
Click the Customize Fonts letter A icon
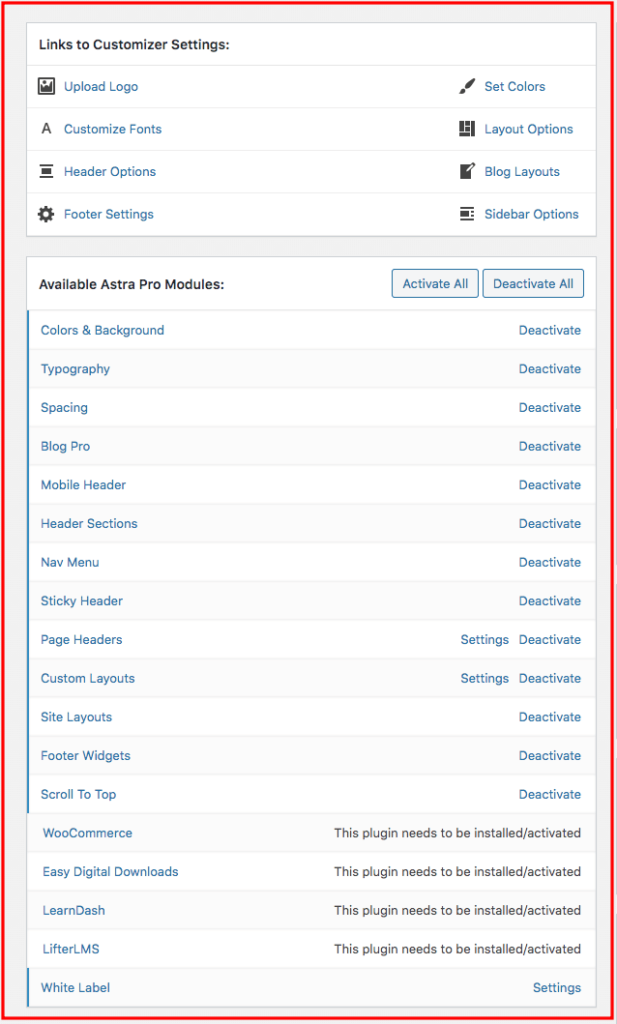tap(46, 129)
